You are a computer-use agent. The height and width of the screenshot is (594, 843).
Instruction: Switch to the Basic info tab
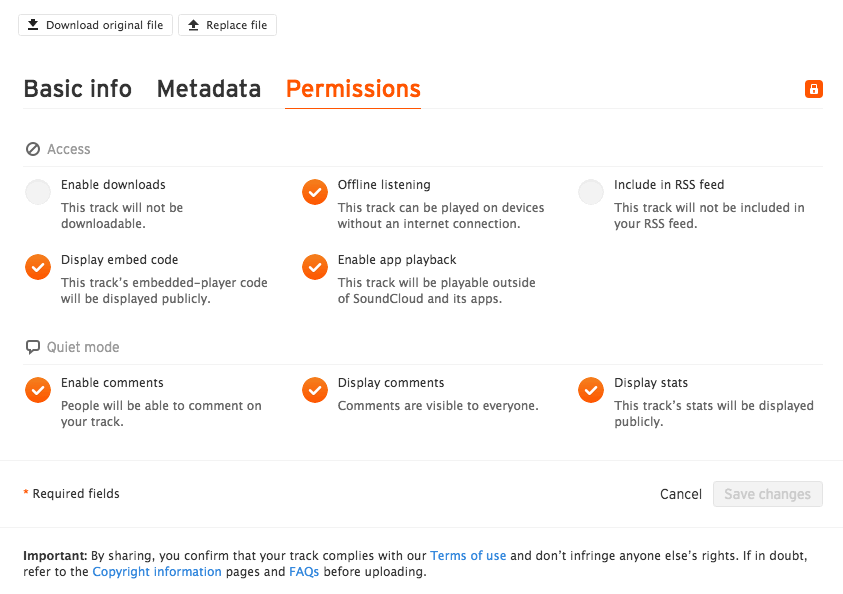(x=78, y=89)
